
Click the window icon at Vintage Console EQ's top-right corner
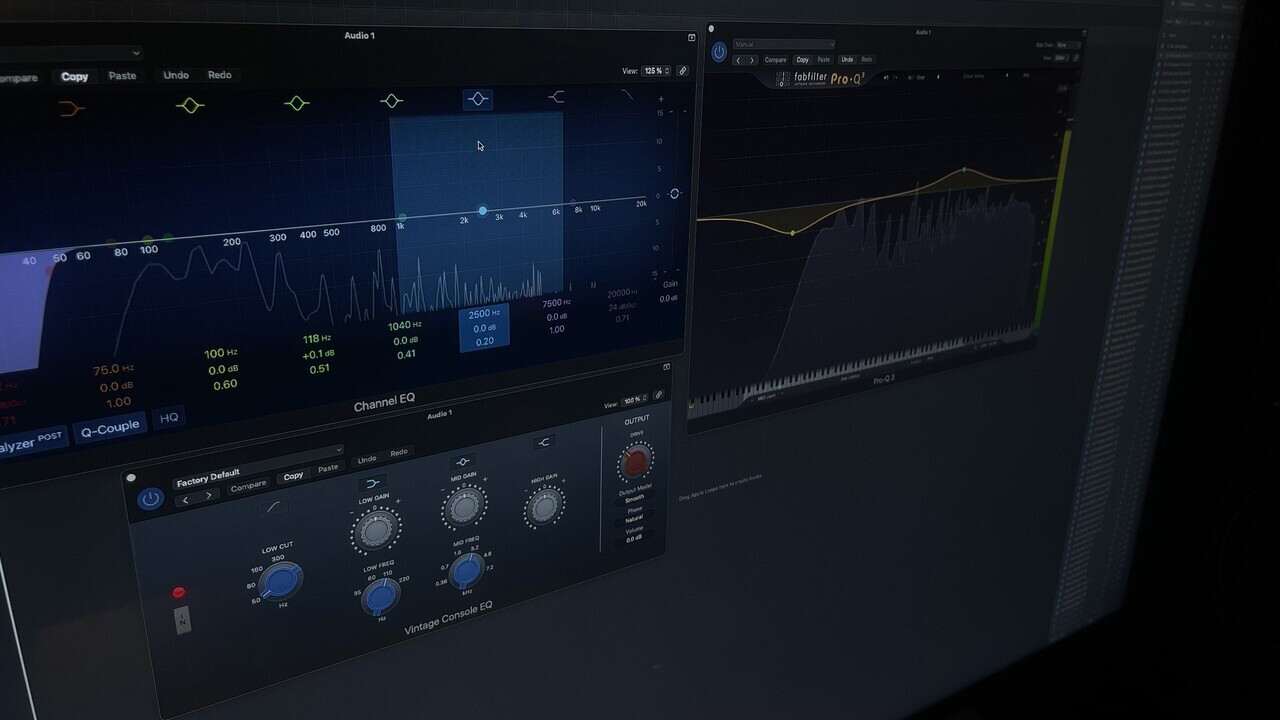pos(666,367)
